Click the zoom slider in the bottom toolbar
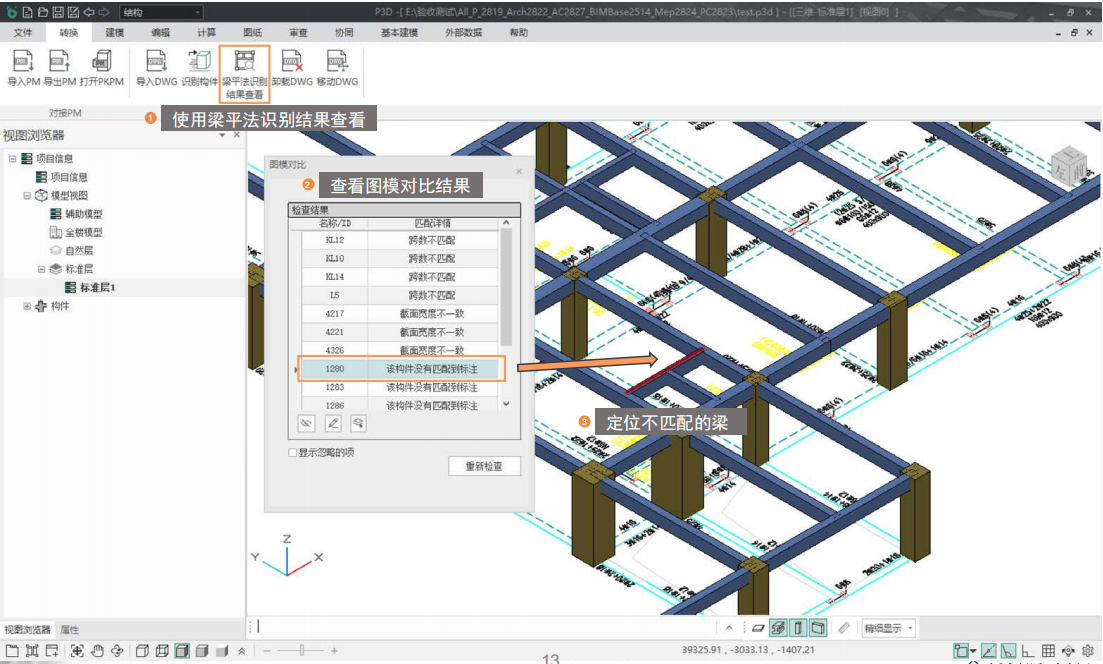The width and height of the screenshot is (1103, 664). pyautogui.click(x=300, y=651)
